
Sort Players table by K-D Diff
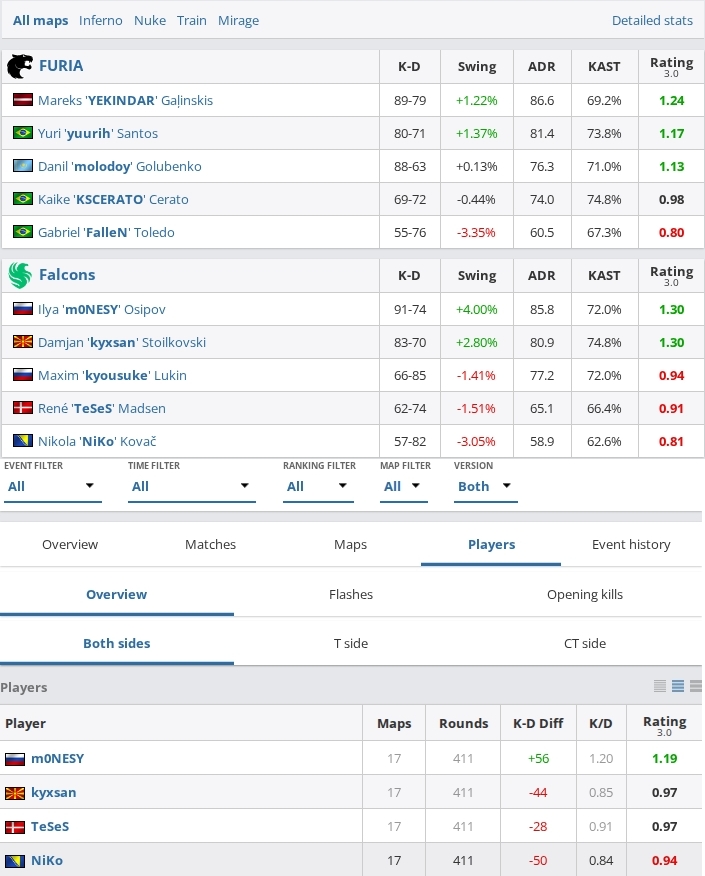click(538, 723)
